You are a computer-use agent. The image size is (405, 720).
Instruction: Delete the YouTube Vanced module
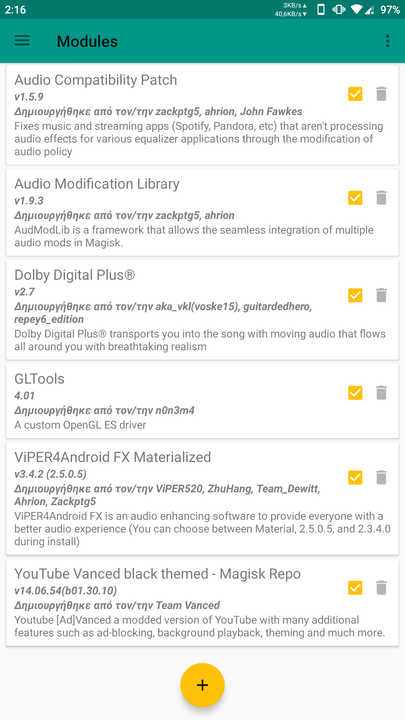click(x=381, y=588)
